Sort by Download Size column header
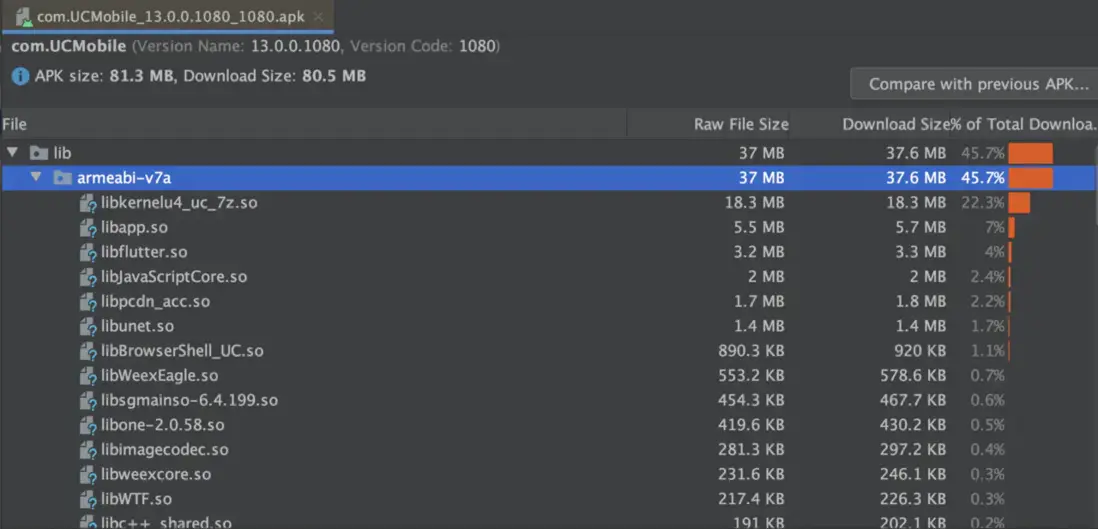 coord(894,124)
